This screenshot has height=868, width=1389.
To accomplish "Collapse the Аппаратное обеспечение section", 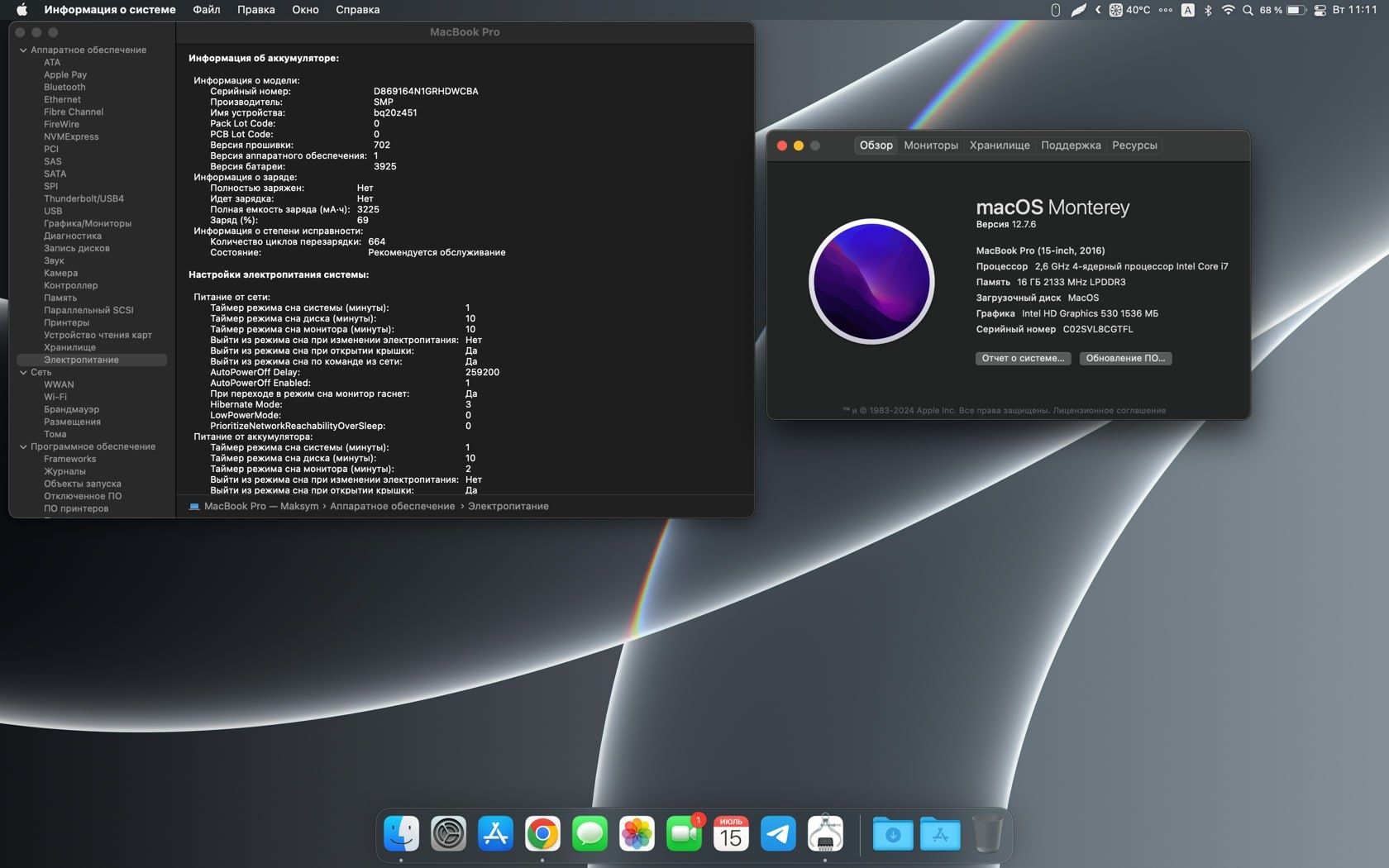I will click(x=23, y=50).
